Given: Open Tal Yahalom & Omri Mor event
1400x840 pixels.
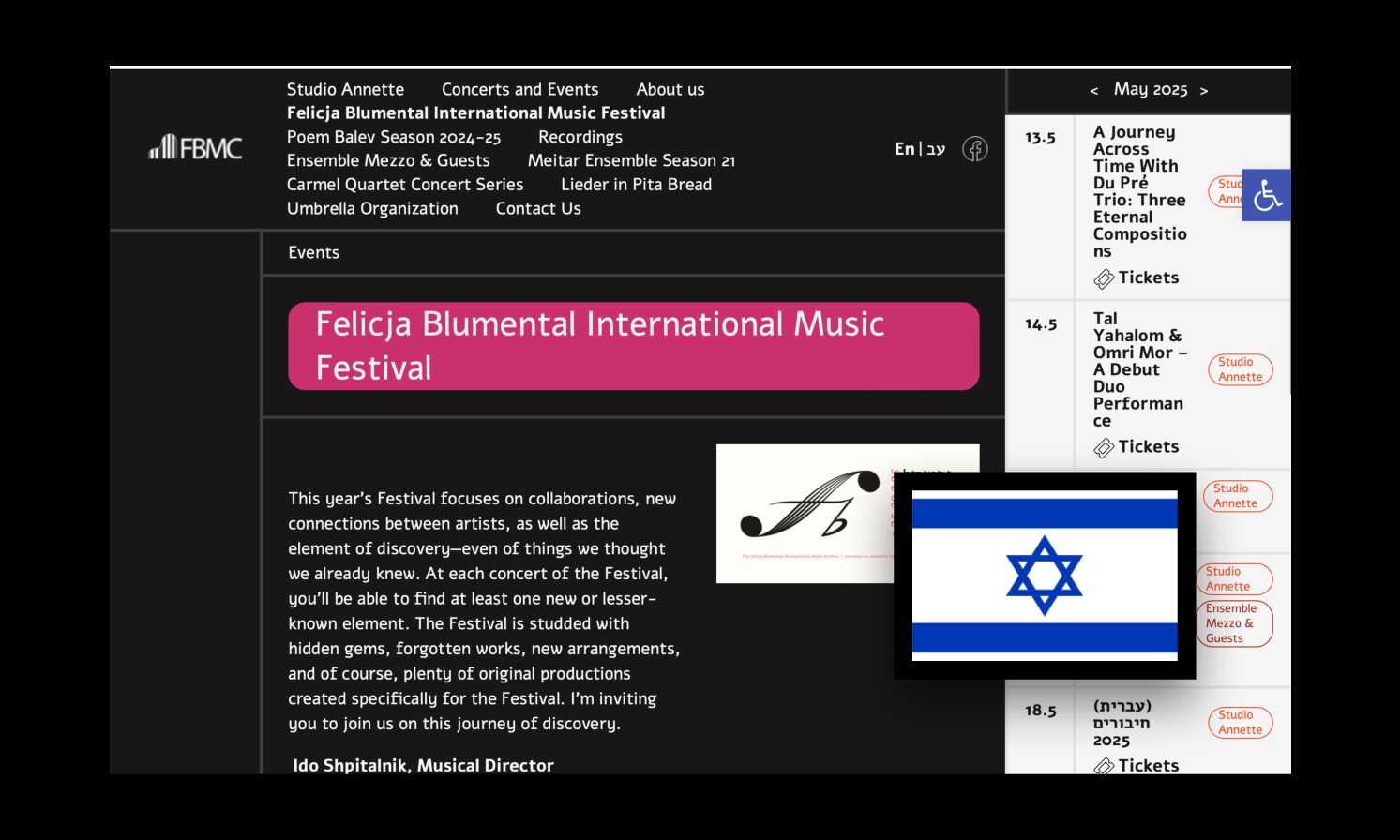Looking at the screenshot, I should coord(1139,369).
